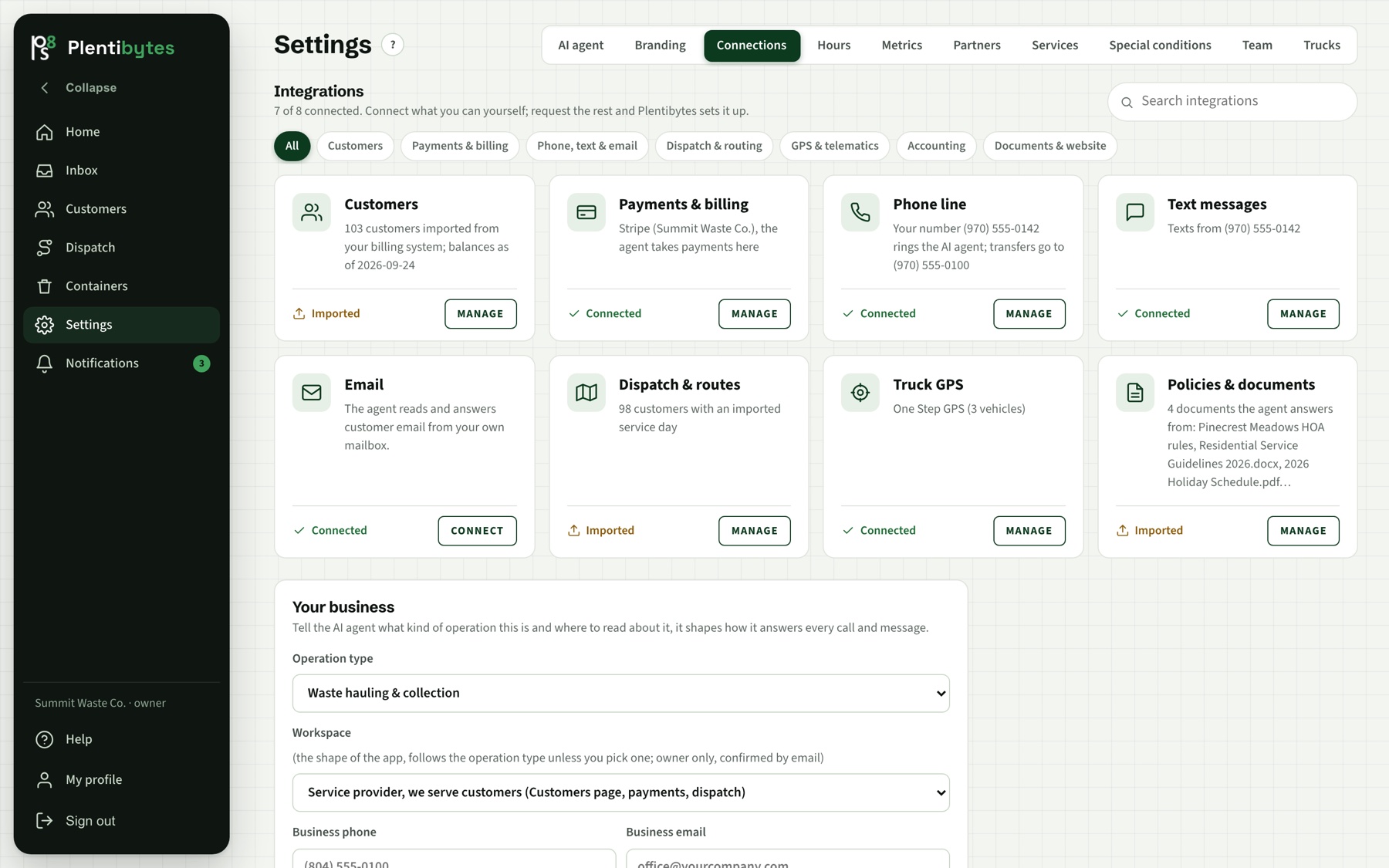Open the AI agent tab

pos(581,46)
